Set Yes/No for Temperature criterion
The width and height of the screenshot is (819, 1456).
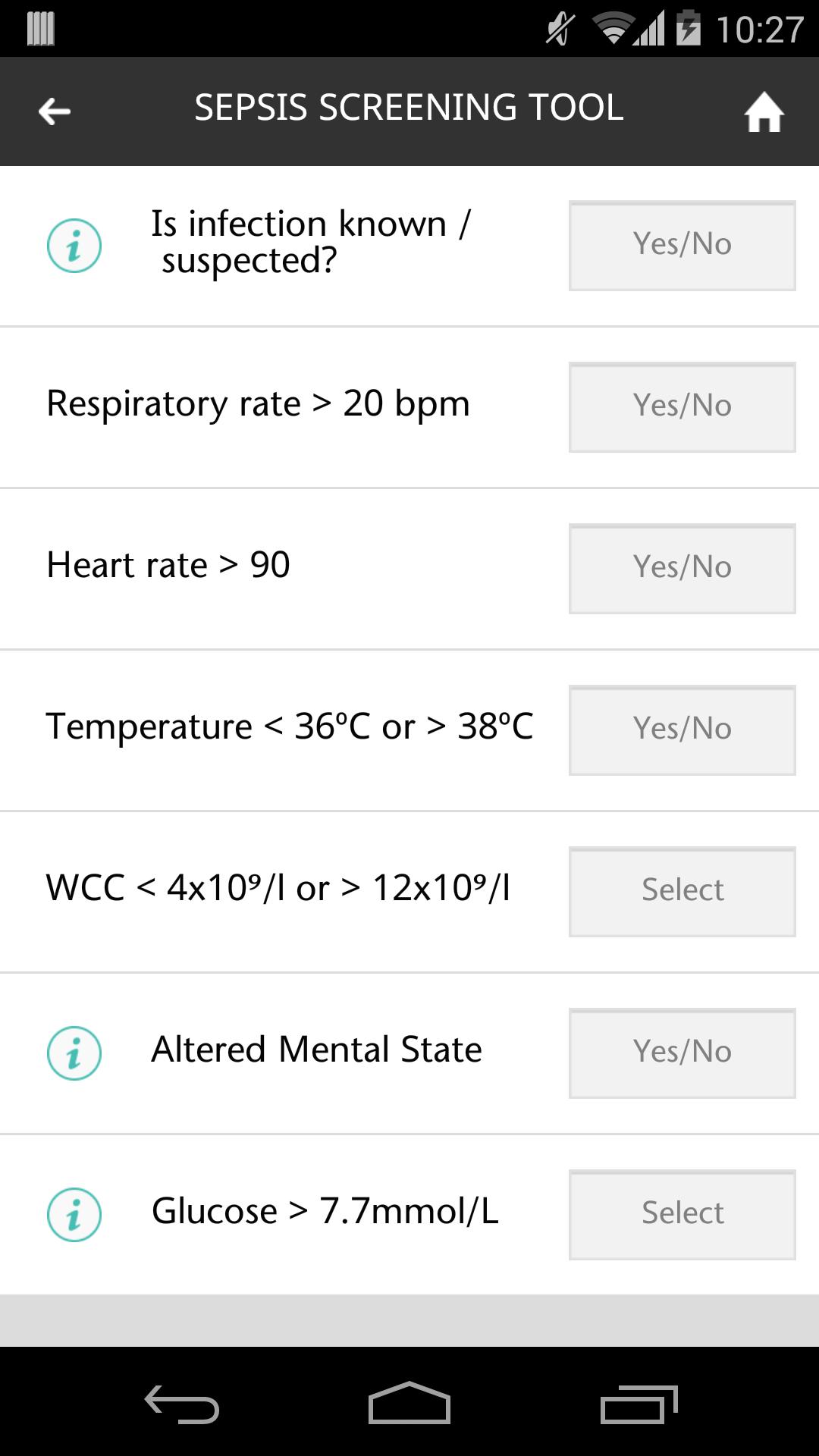click(x=682, y=730)
